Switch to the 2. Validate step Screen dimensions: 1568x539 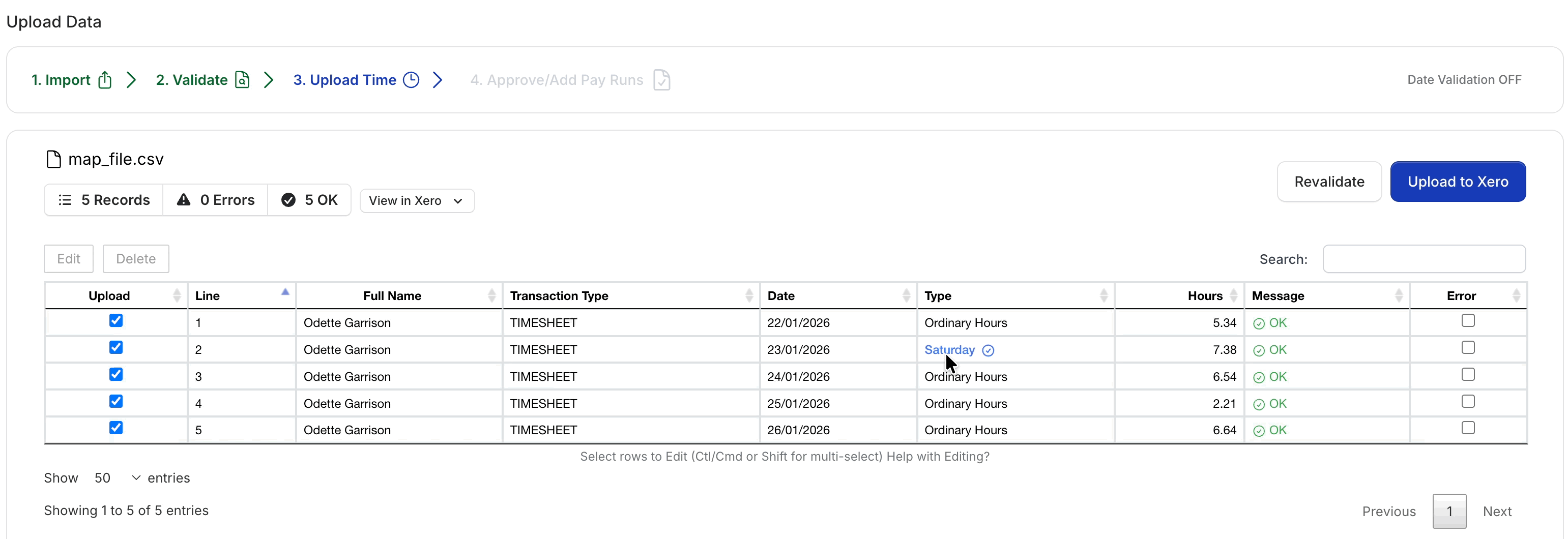(x=192, y=80)
